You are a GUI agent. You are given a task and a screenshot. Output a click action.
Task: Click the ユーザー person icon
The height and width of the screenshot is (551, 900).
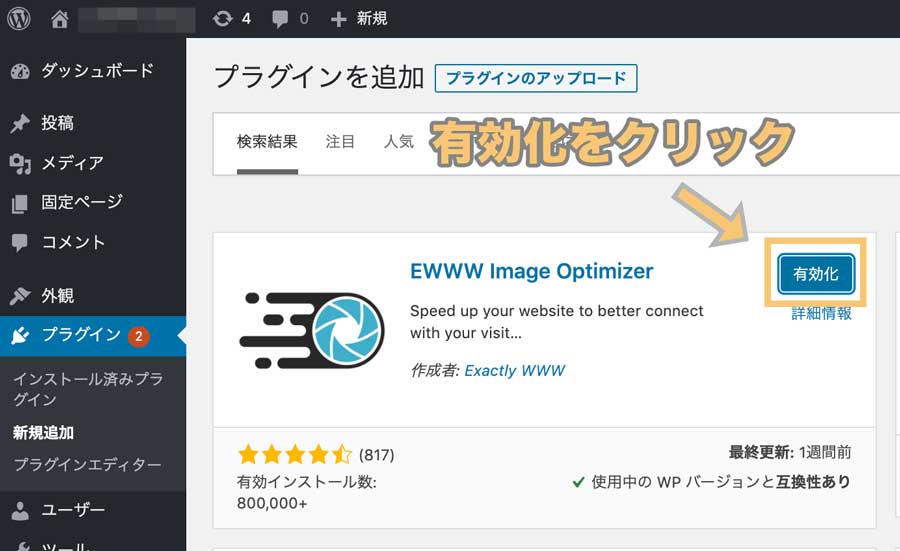tap(20, 510)
